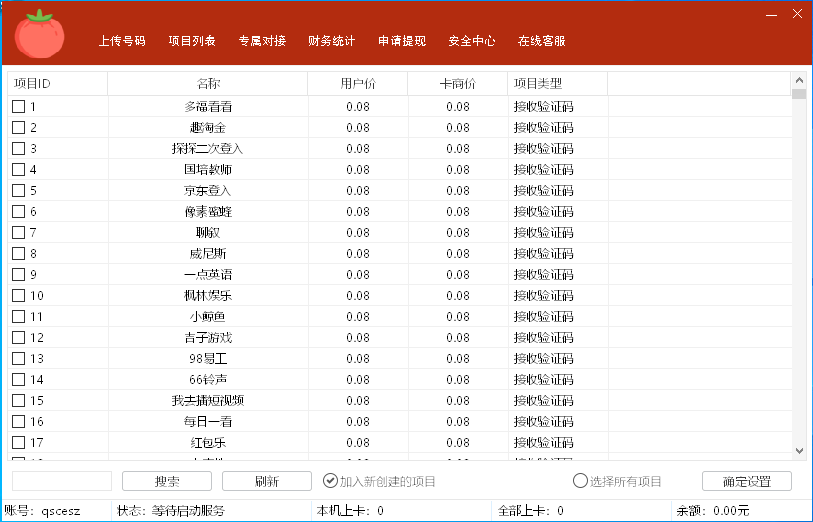Screen dimensions: 813x522
Task: Click the search text input field
Action: click(61, 481)
